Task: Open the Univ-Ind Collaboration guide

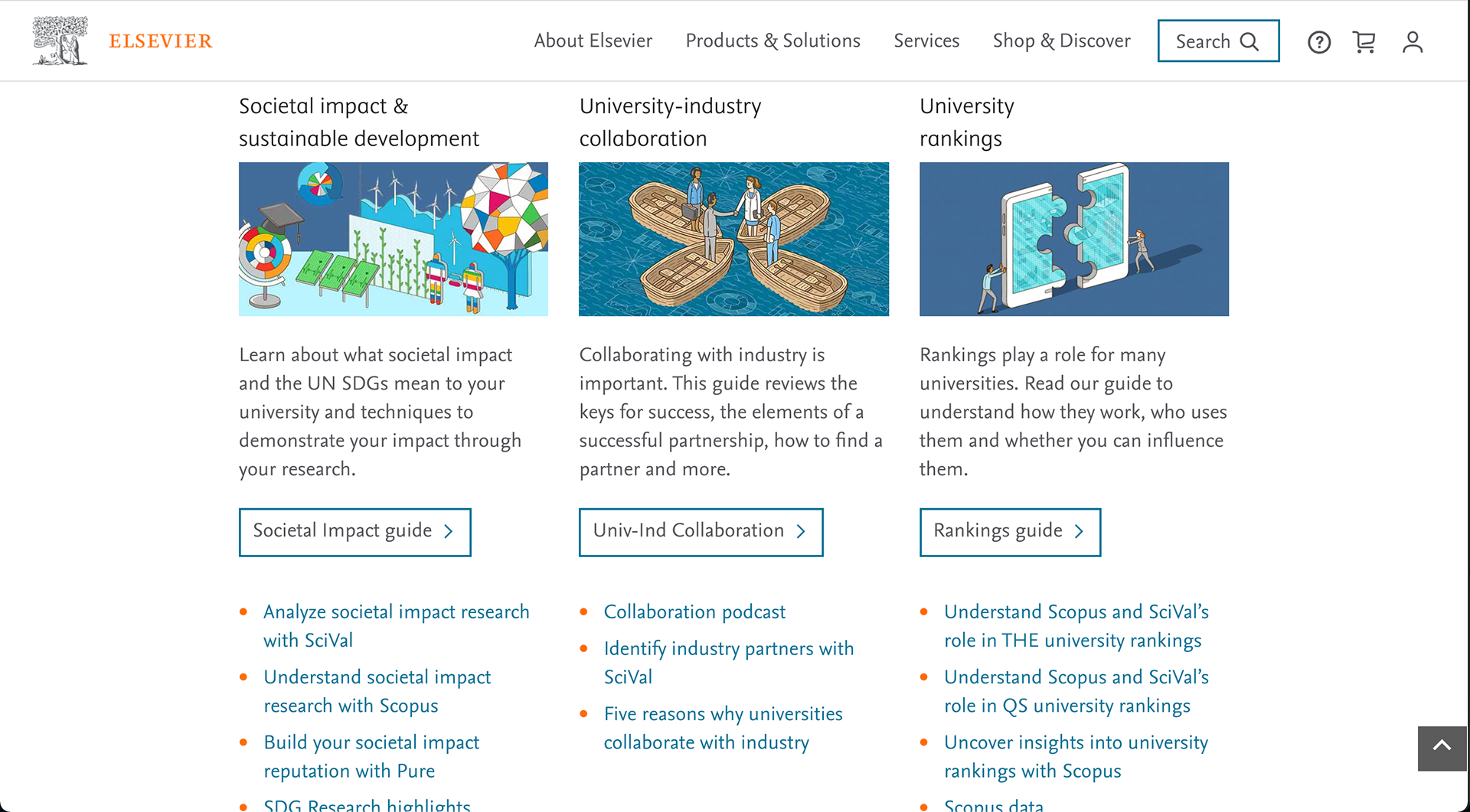Action: pos(701,532)
